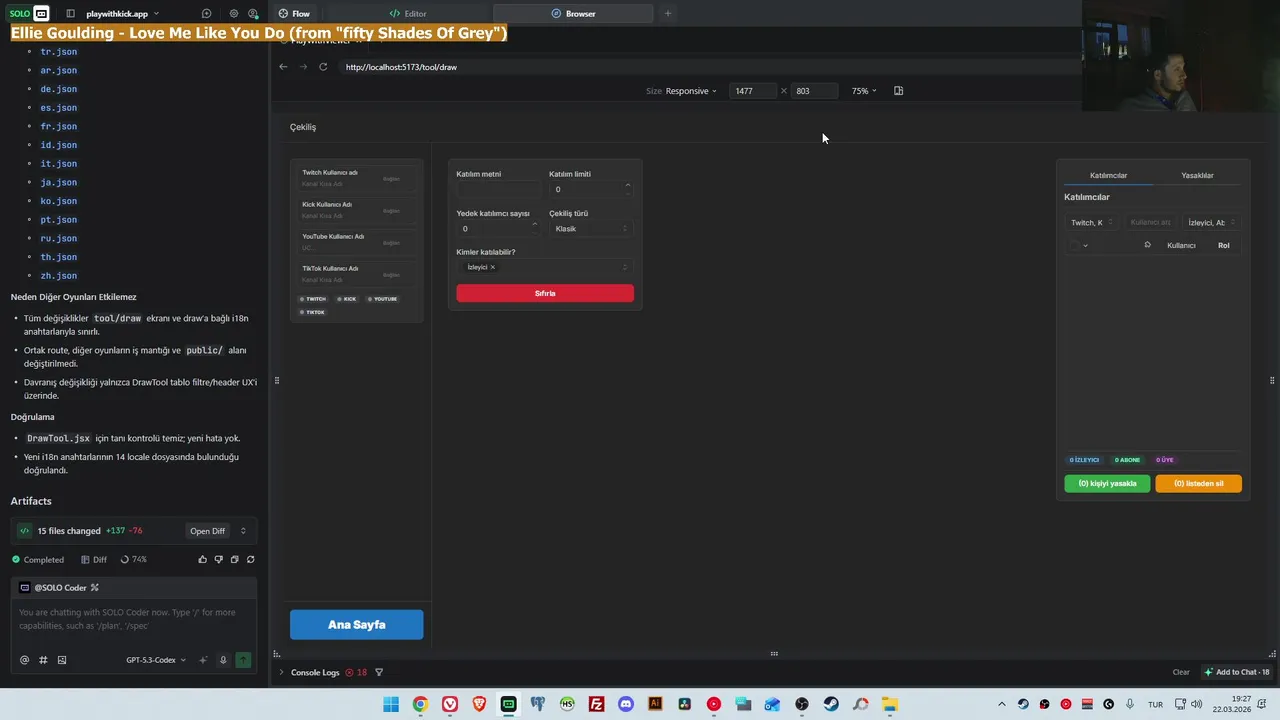Screen dimensions: 1280x720
Task: Copy the response with copy icon
Action: click(x=235, y=560)
